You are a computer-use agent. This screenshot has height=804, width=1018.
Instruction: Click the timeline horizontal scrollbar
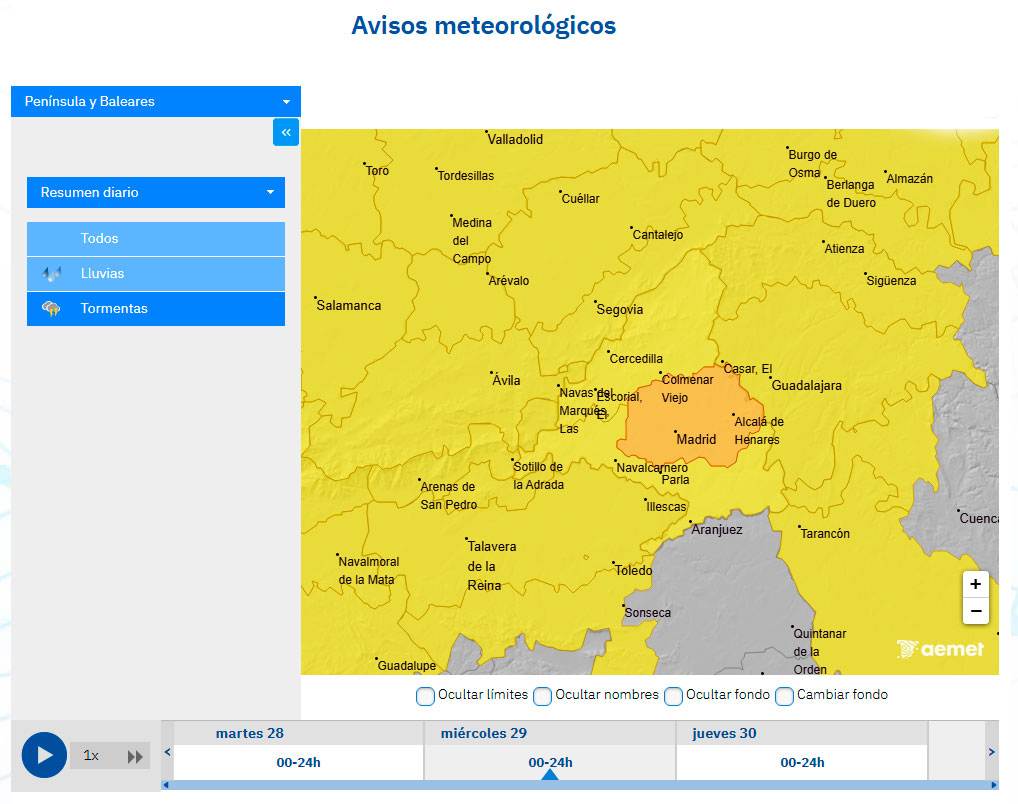[580, 786]
